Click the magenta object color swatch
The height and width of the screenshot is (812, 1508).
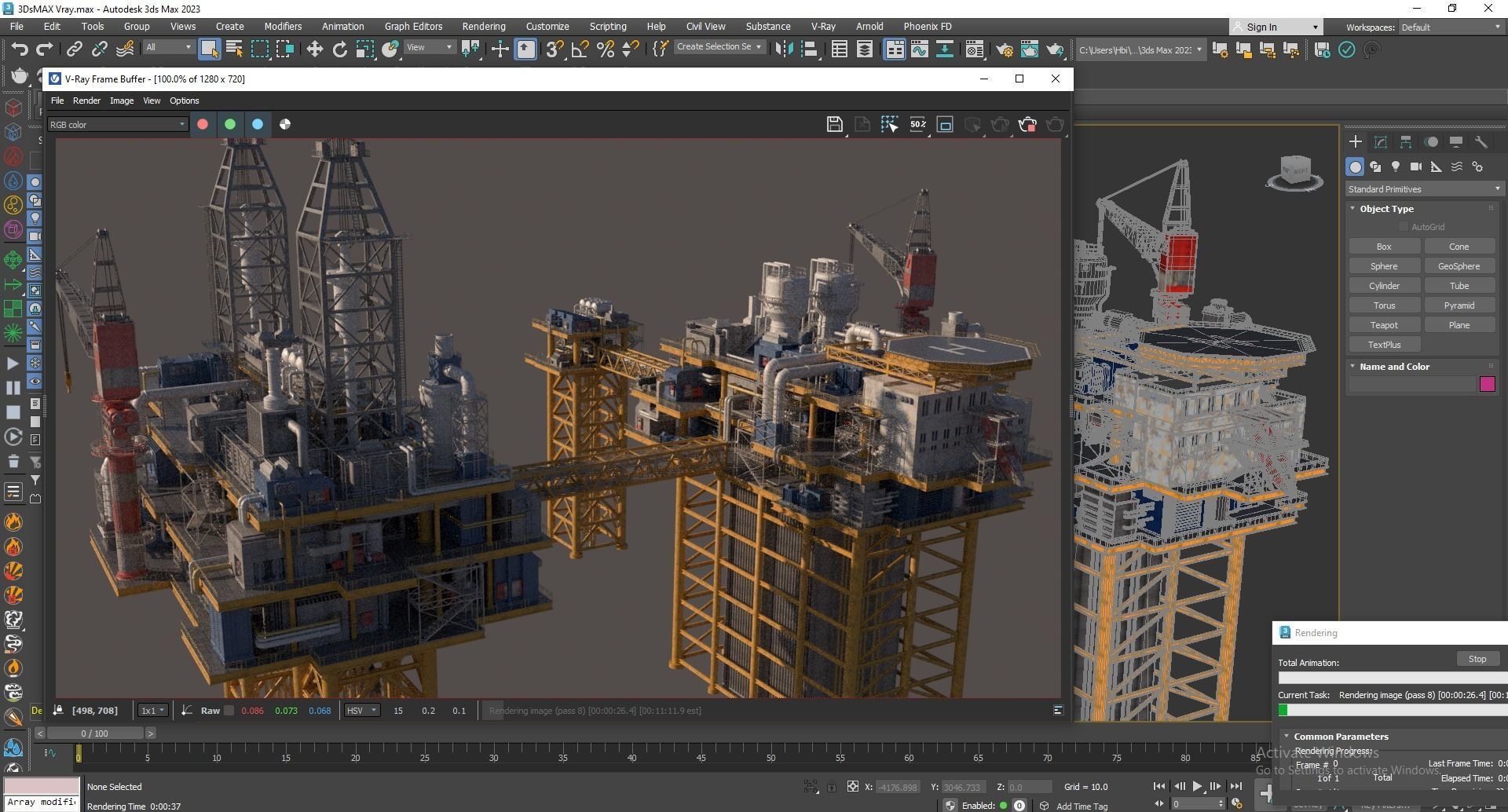[x=1487, y=384]
